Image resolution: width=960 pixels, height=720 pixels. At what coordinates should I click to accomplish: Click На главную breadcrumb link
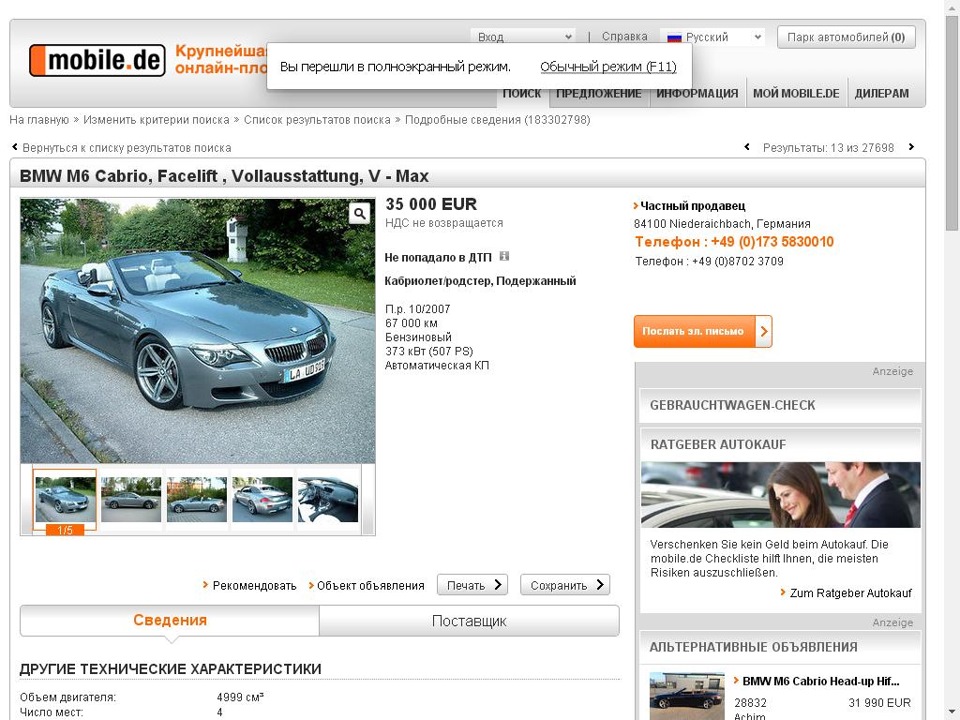coord(39,120)
